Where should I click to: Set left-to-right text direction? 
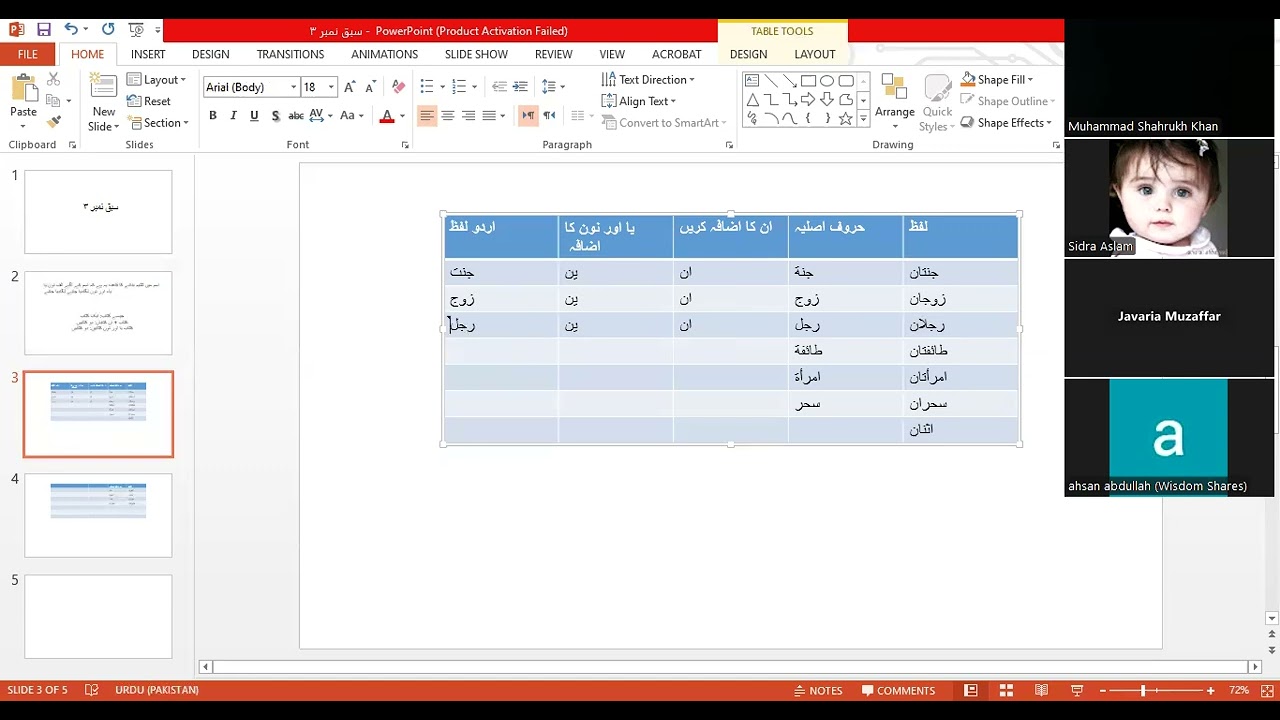tap(528, 116)
